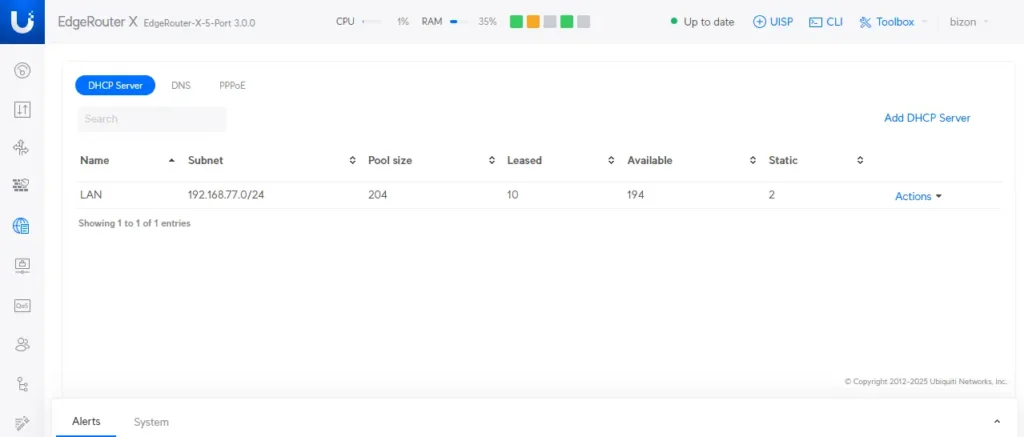Open the Wizards sidebar icon

point(22,423)
